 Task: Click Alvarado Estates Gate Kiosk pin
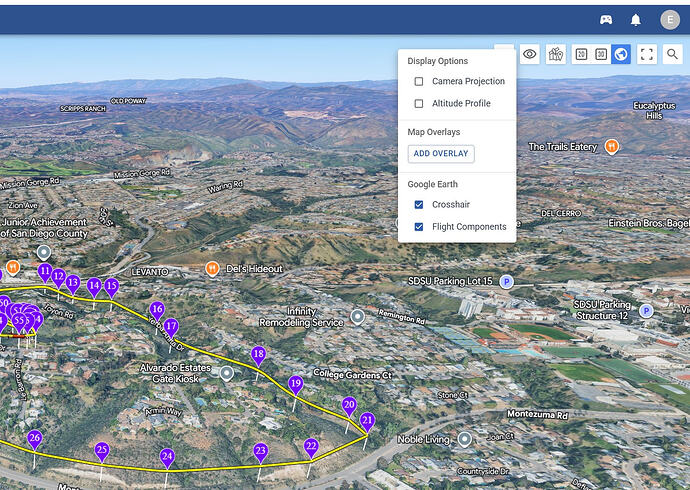point(227,373)
